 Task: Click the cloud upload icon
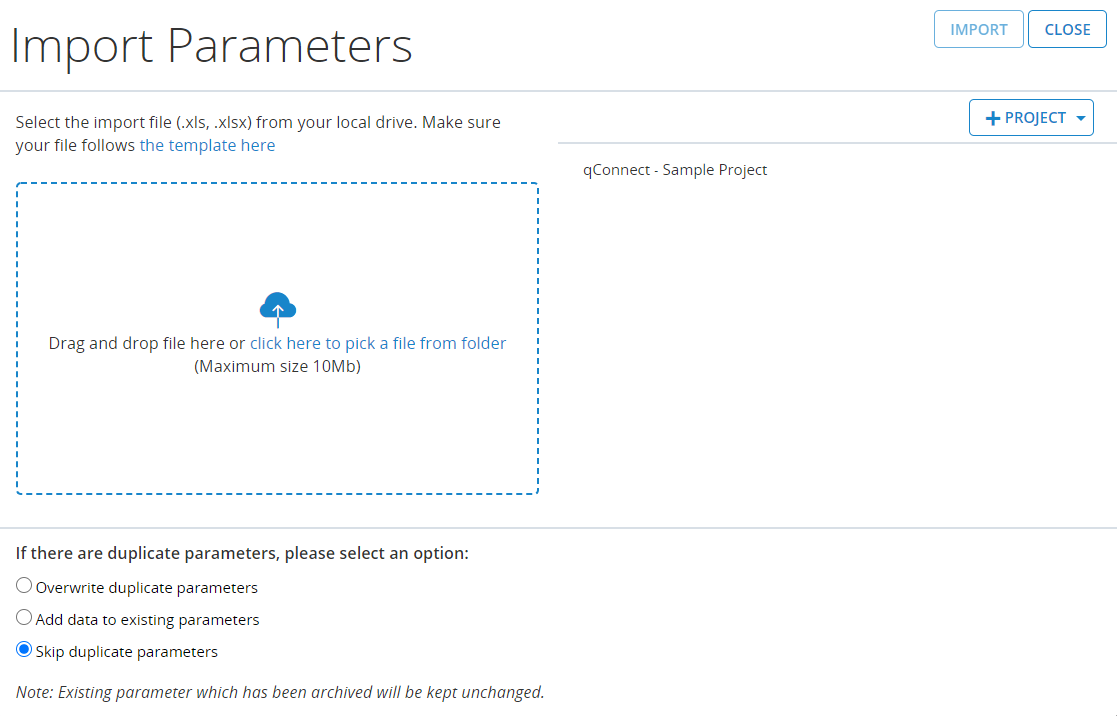pyautogui.click(x=278, y=309)
